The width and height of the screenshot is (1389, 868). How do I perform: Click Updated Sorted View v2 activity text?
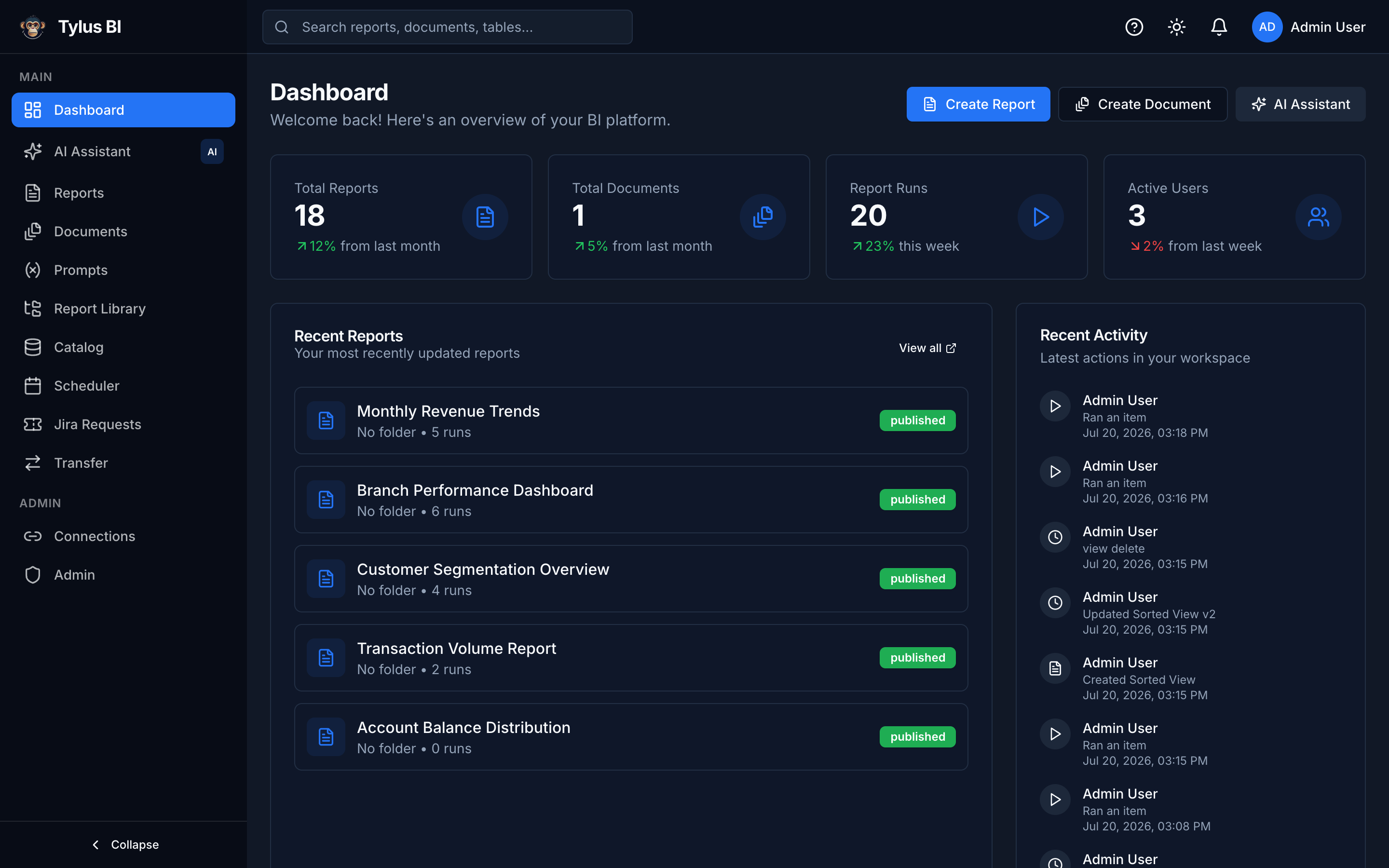point(1148,614)
